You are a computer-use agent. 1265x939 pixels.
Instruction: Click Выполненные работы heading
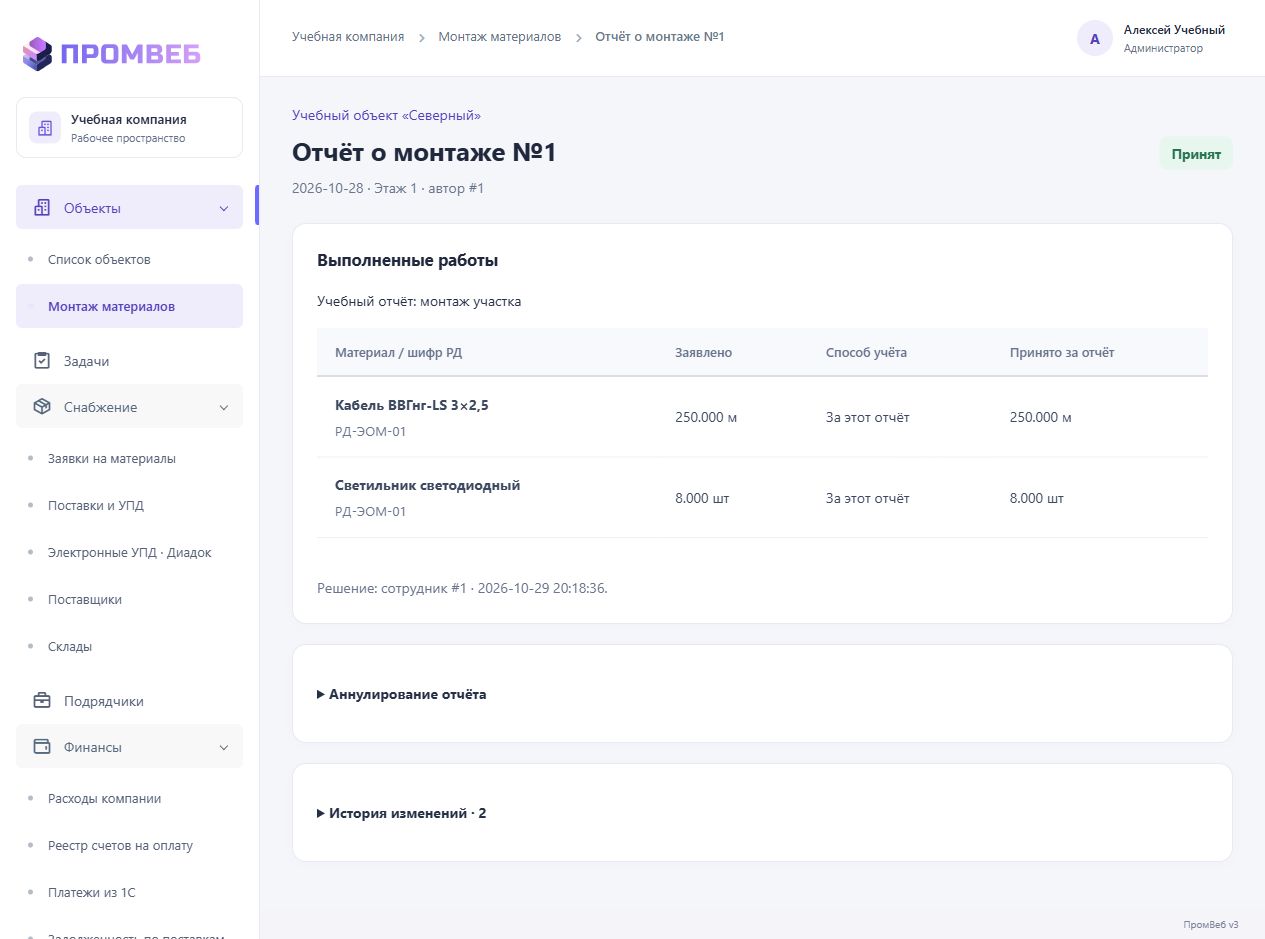point(408,260)
